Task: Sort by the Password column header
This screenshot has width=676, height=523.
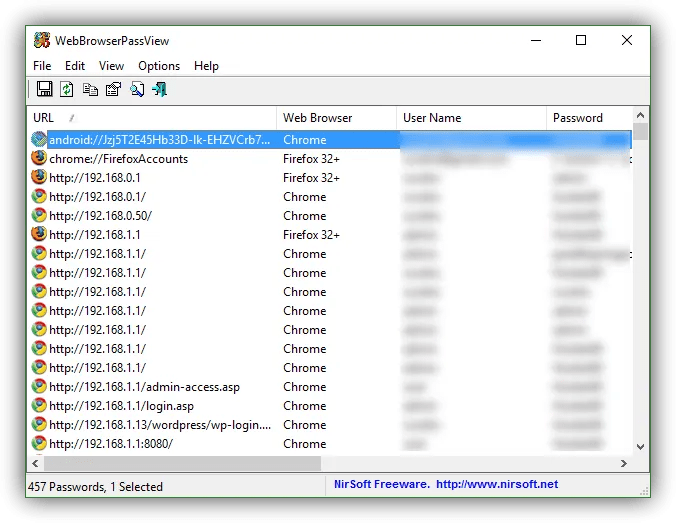Action: 589,118
